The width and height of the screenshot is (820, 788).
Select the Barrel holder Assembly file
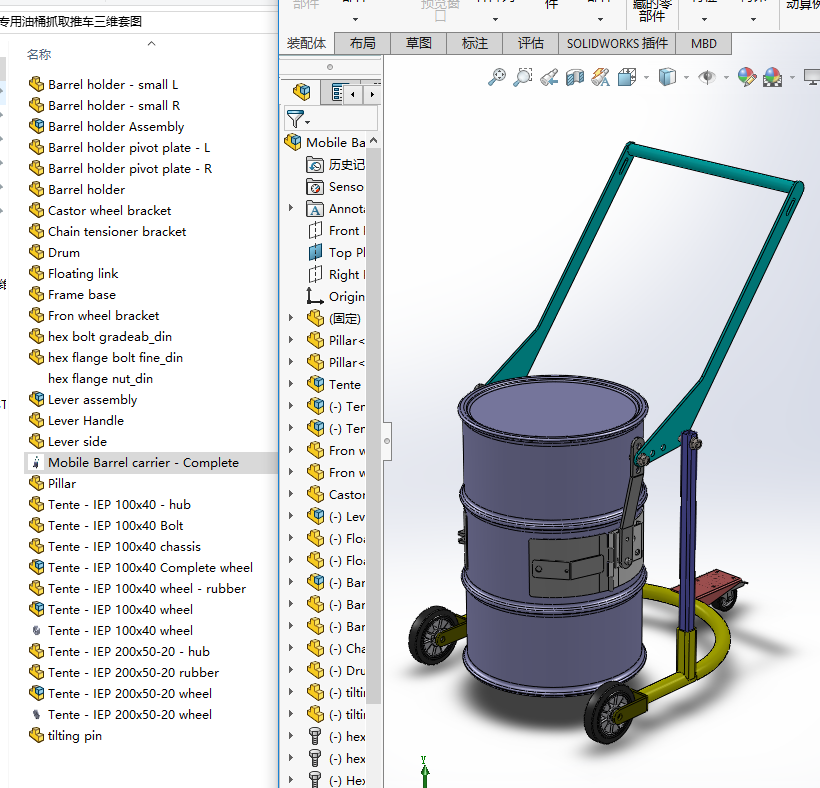click(x=116, y=127)
